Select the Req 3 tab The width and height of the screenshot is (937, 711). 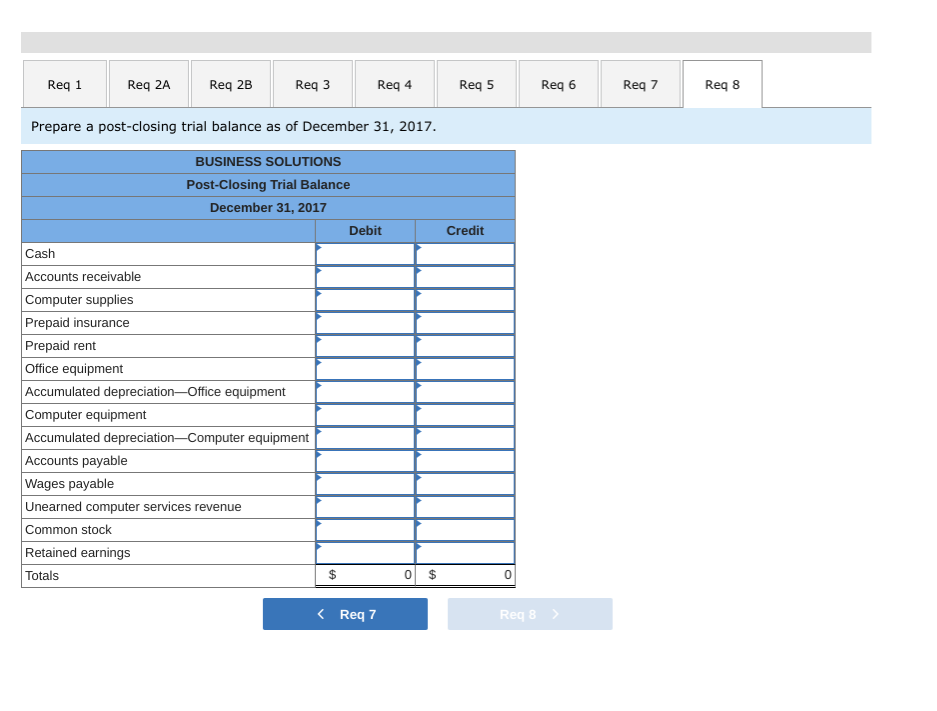point(313,84)
